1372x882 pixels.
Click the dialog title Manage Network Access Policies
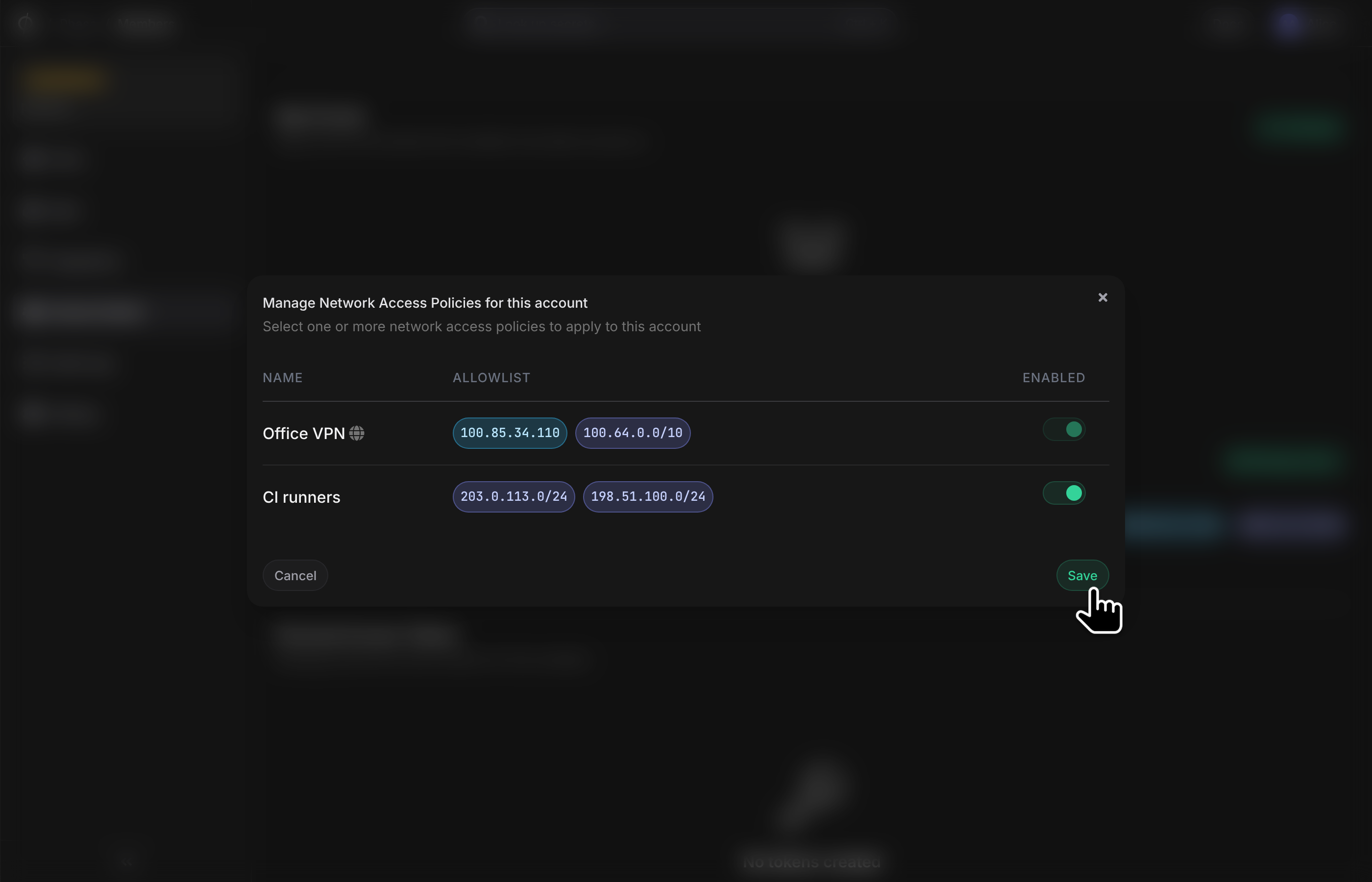(x=425, y=303)
